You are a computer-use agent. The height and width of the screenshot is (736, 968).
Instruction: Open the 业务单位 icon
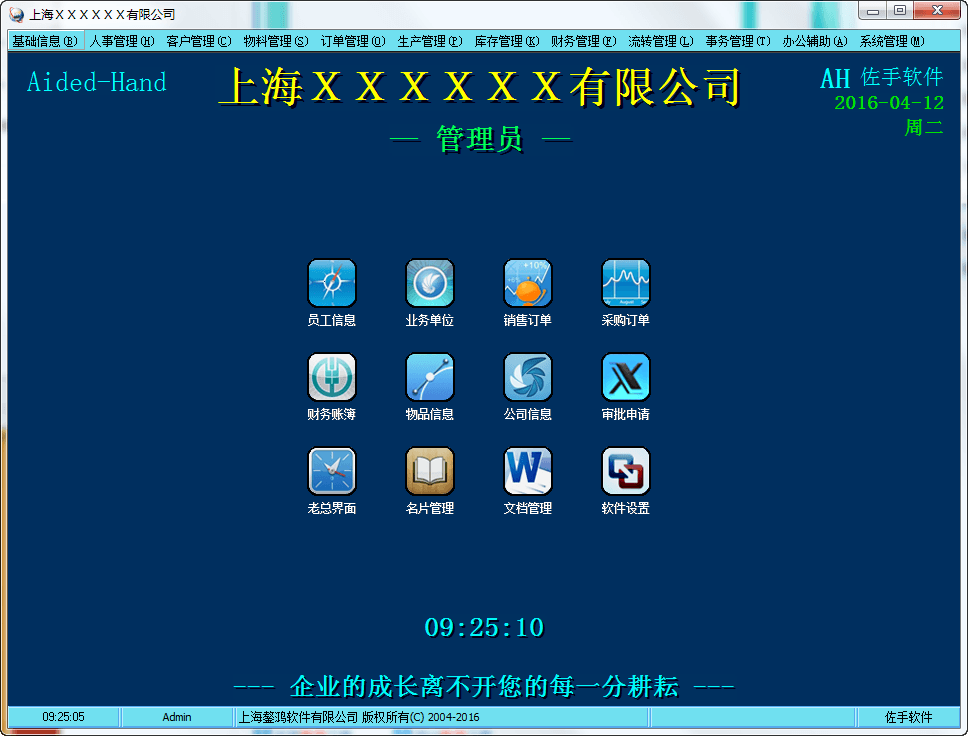coord(430,283)
